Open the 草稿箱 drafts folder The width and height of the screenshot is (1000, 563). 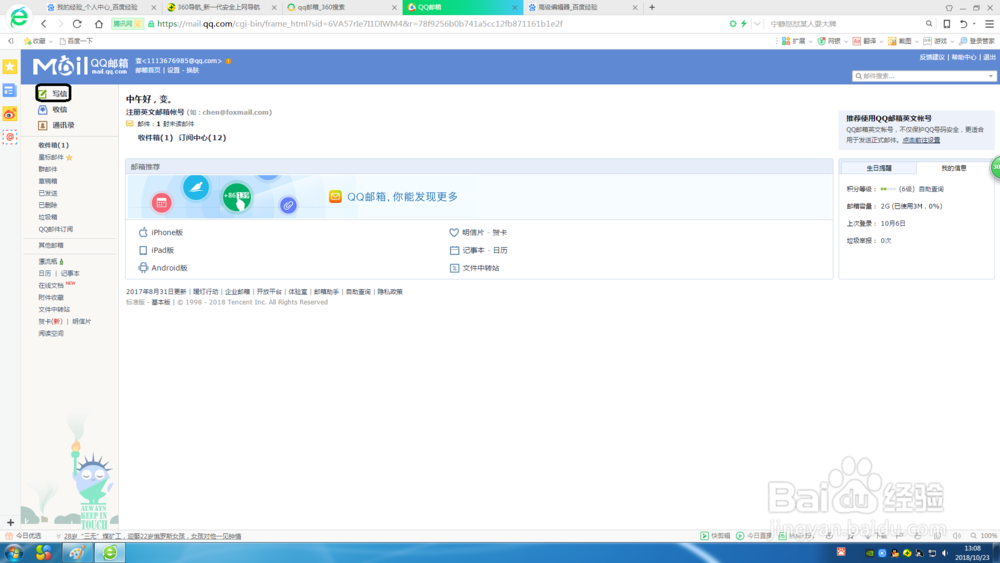pos(48,181)
